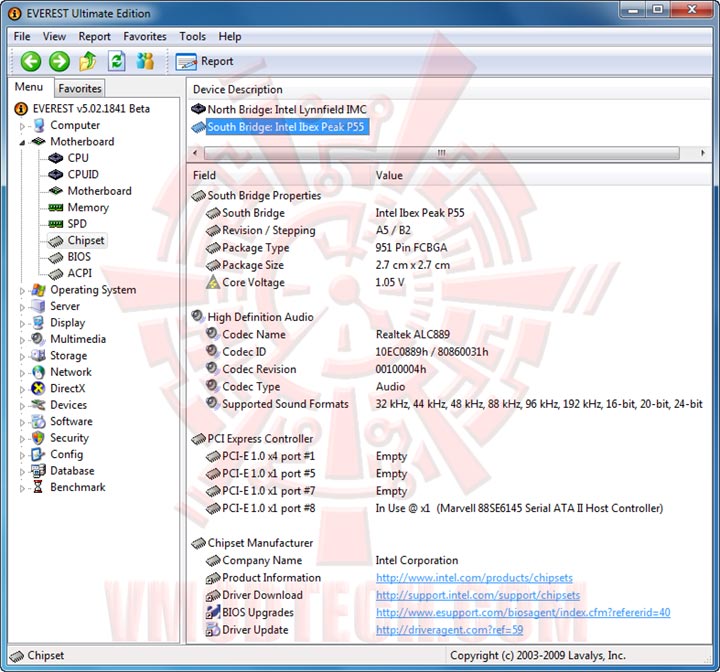Click the Up folder toolbar icon
720x672 pixels.
(88, 61)
